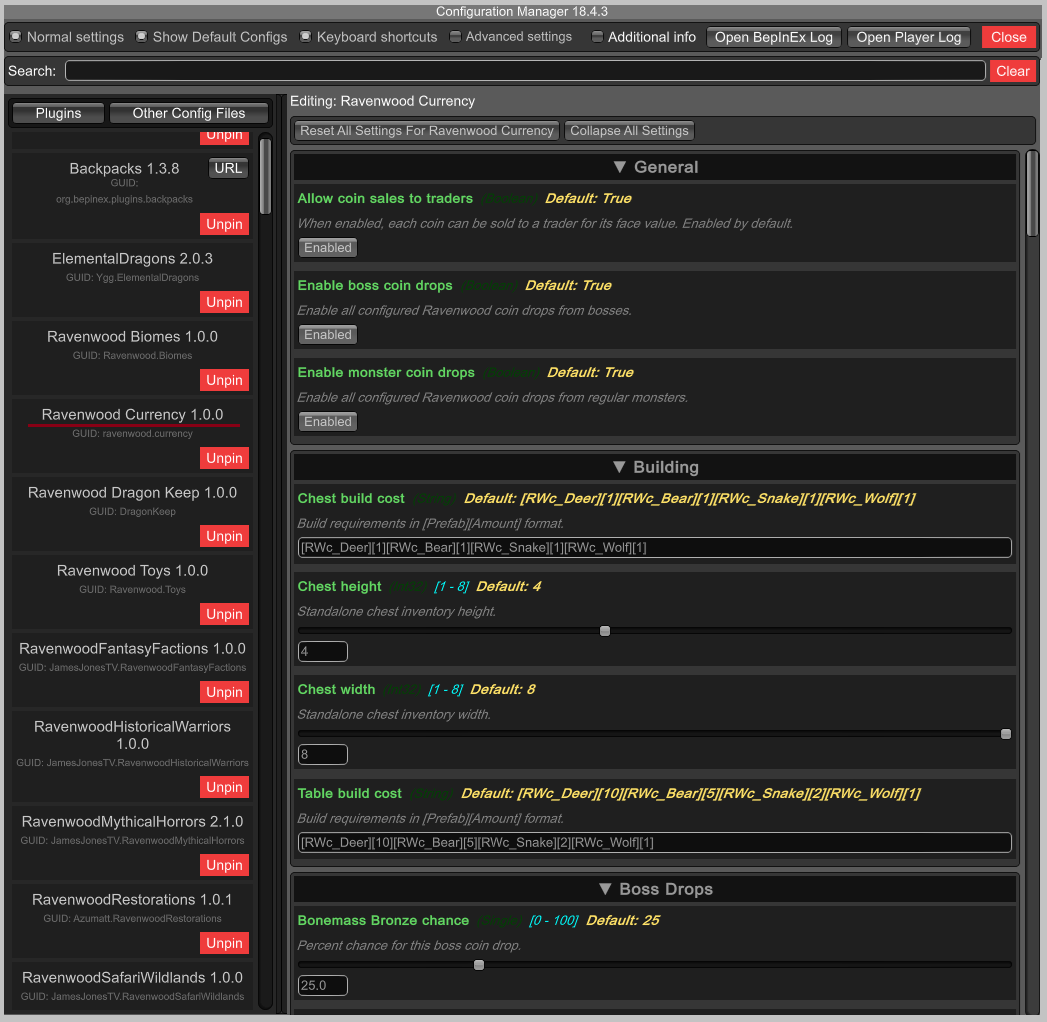
Task: Click settings panel scrollbar thumb
Action: (x=1032, y=194)
